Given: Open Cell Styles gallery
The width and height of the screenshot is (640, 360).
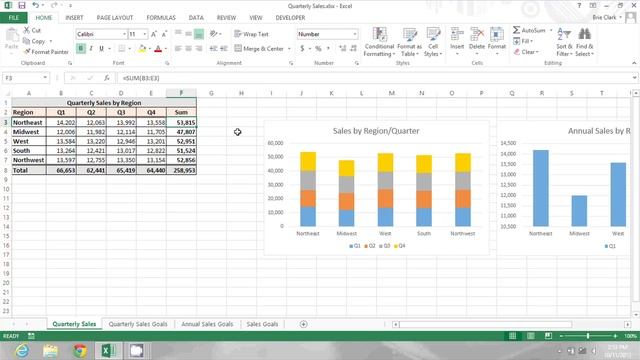Looking at the screenshot, I should point(433,42).
